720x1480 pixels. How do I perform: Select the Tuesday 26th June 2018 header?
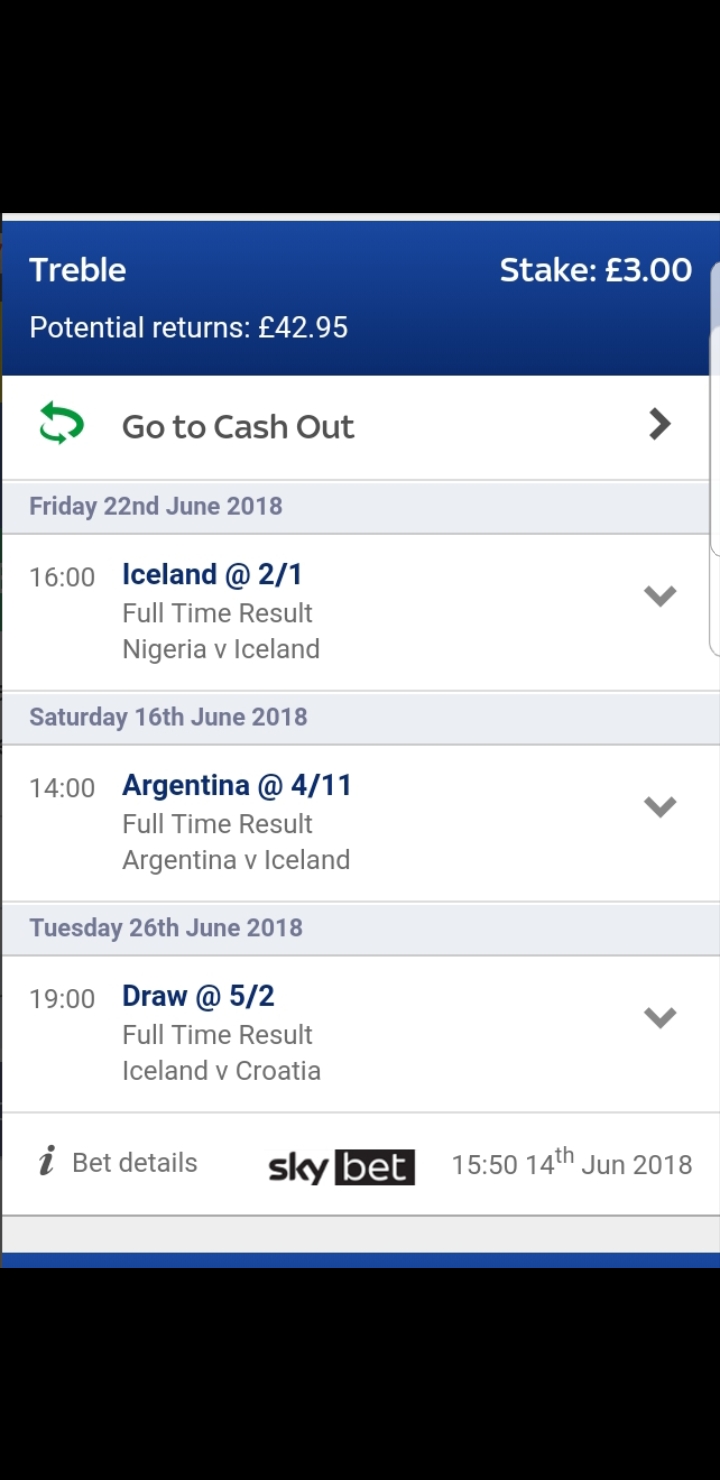tap(166, 928)
